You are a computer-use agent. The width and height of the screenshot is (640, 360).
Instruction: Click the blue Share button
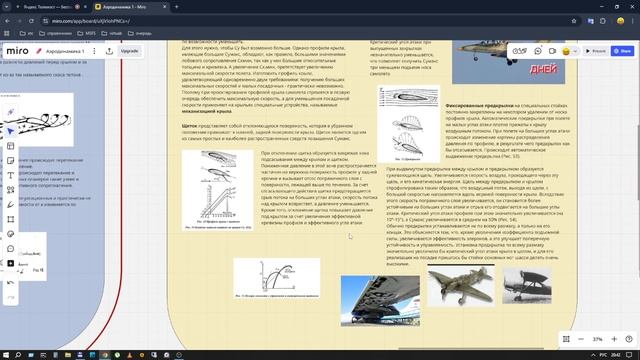(623, 51)
